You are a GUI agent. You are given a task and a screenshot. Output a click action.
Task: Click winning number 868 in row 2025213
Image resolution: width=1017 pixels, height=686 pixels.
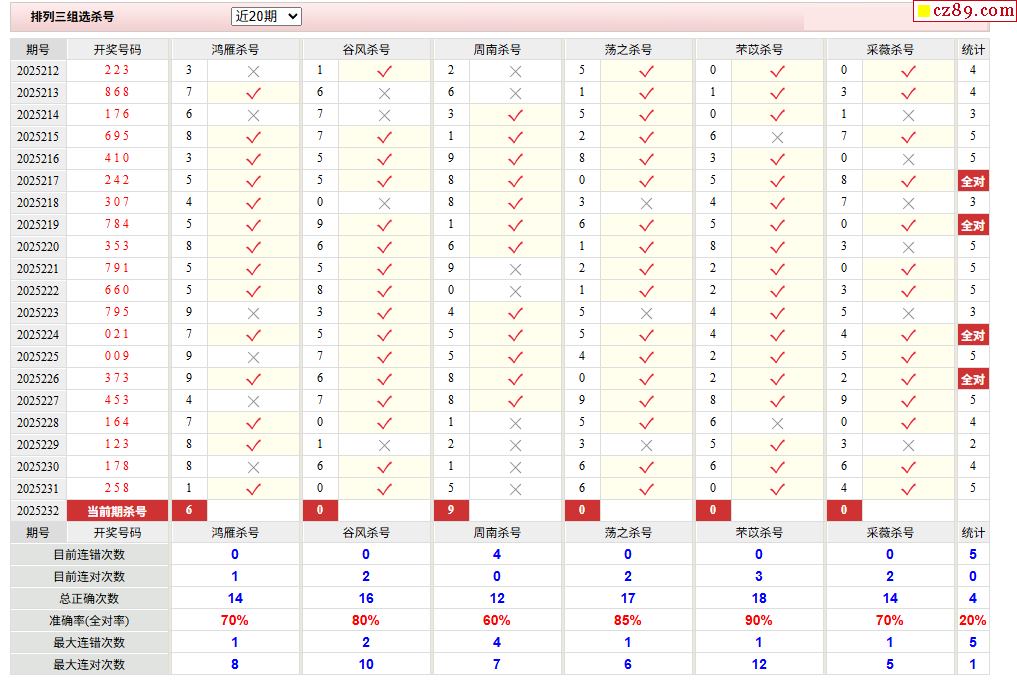click(117, 92)
